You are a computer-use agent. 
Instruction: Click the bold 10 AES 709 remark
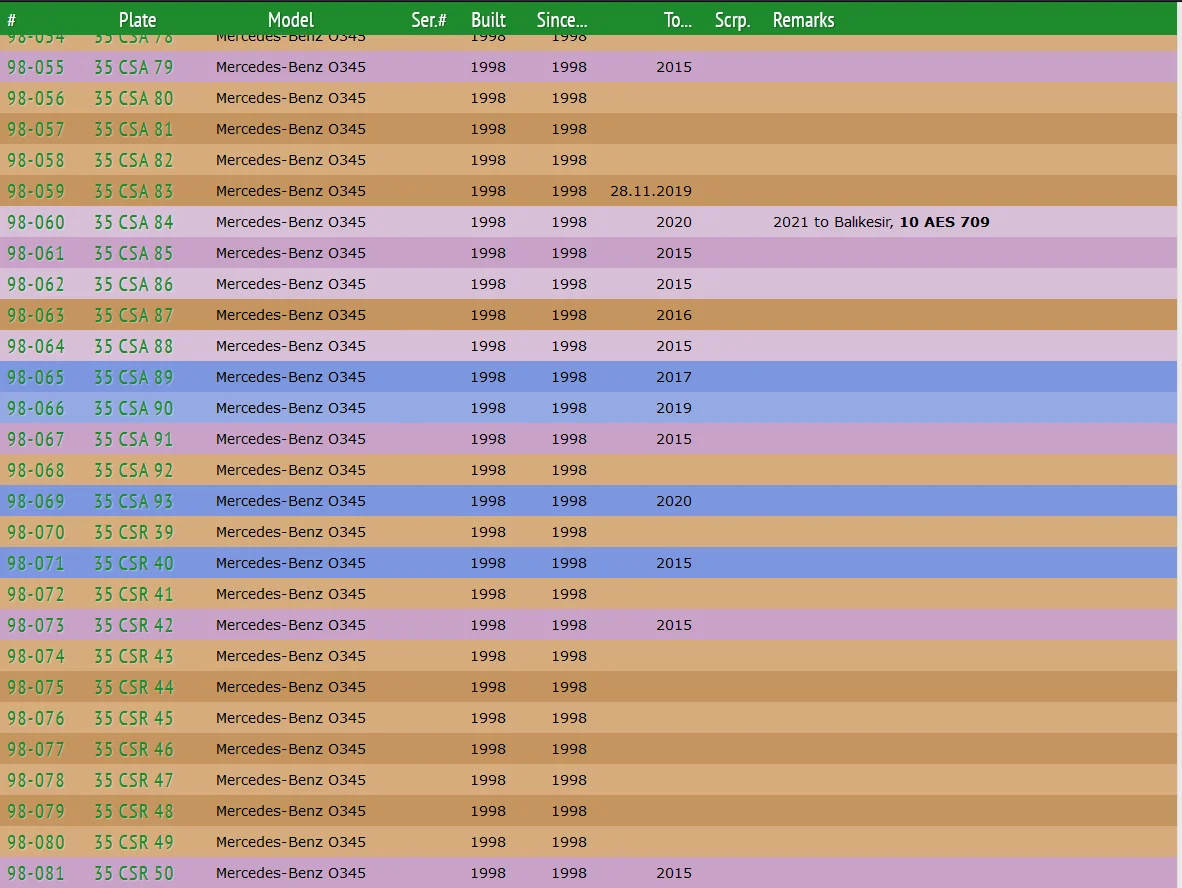(944, 222)
